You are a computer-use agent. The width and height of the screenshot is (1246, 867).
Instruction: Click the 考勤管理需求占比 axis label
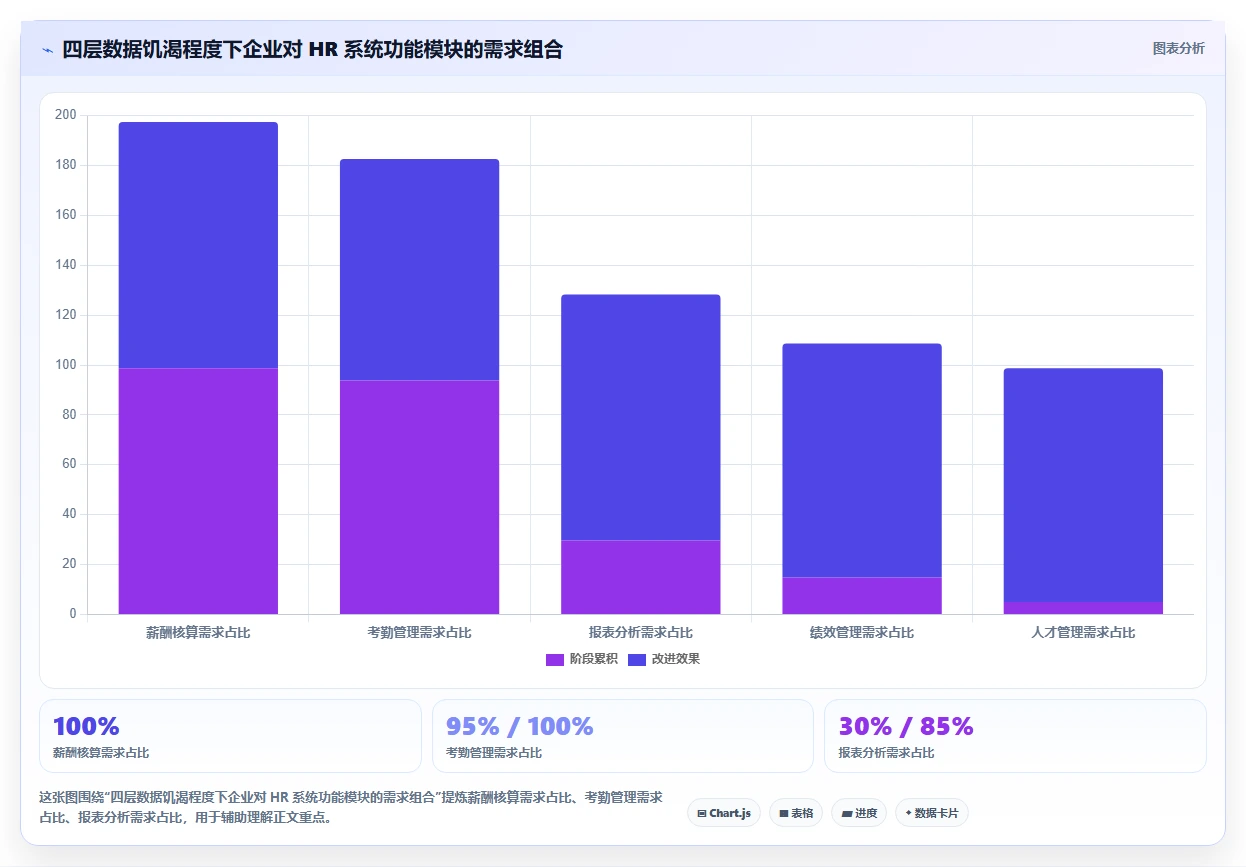tap(419, 633)
